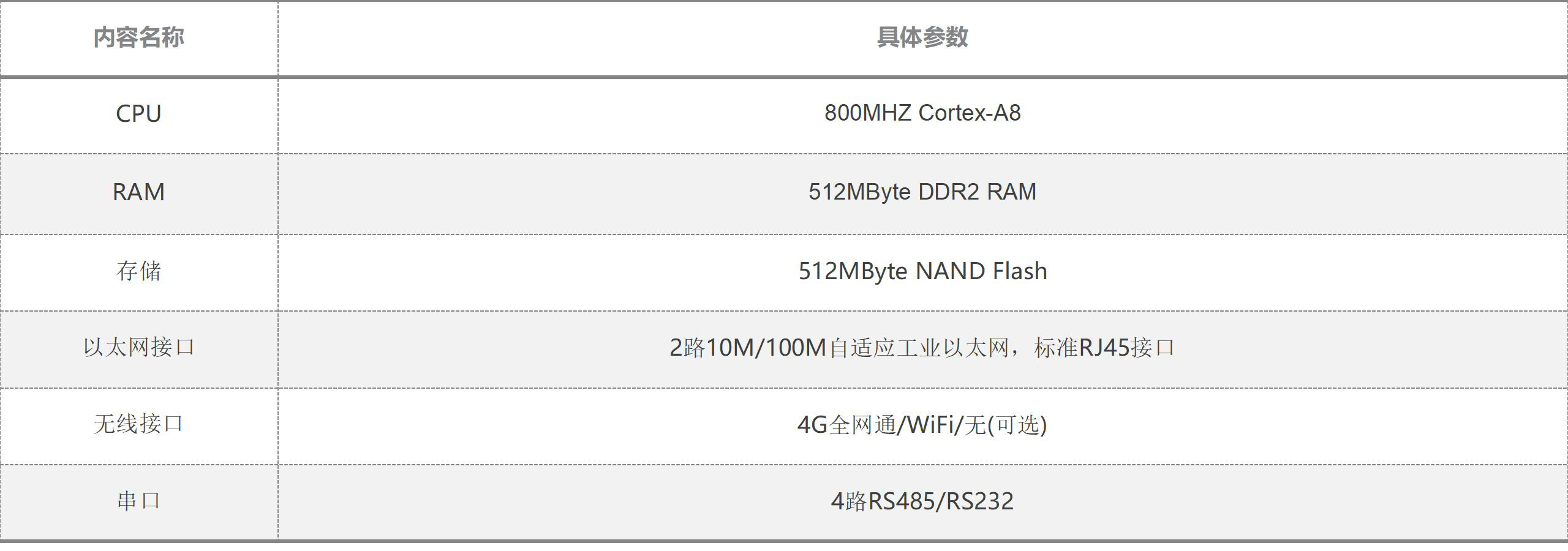
Task: Click the 内容名称 column header
Action: [138, 37]
